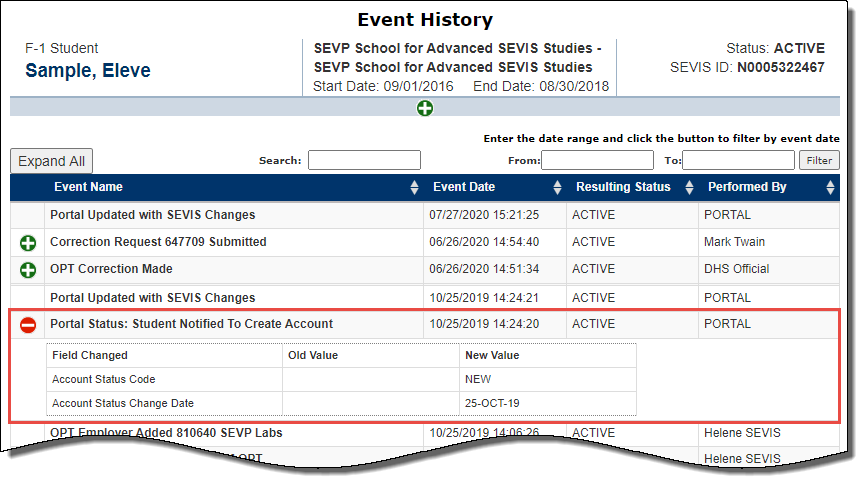Sort by Event Name column arrows

[414, 188]
